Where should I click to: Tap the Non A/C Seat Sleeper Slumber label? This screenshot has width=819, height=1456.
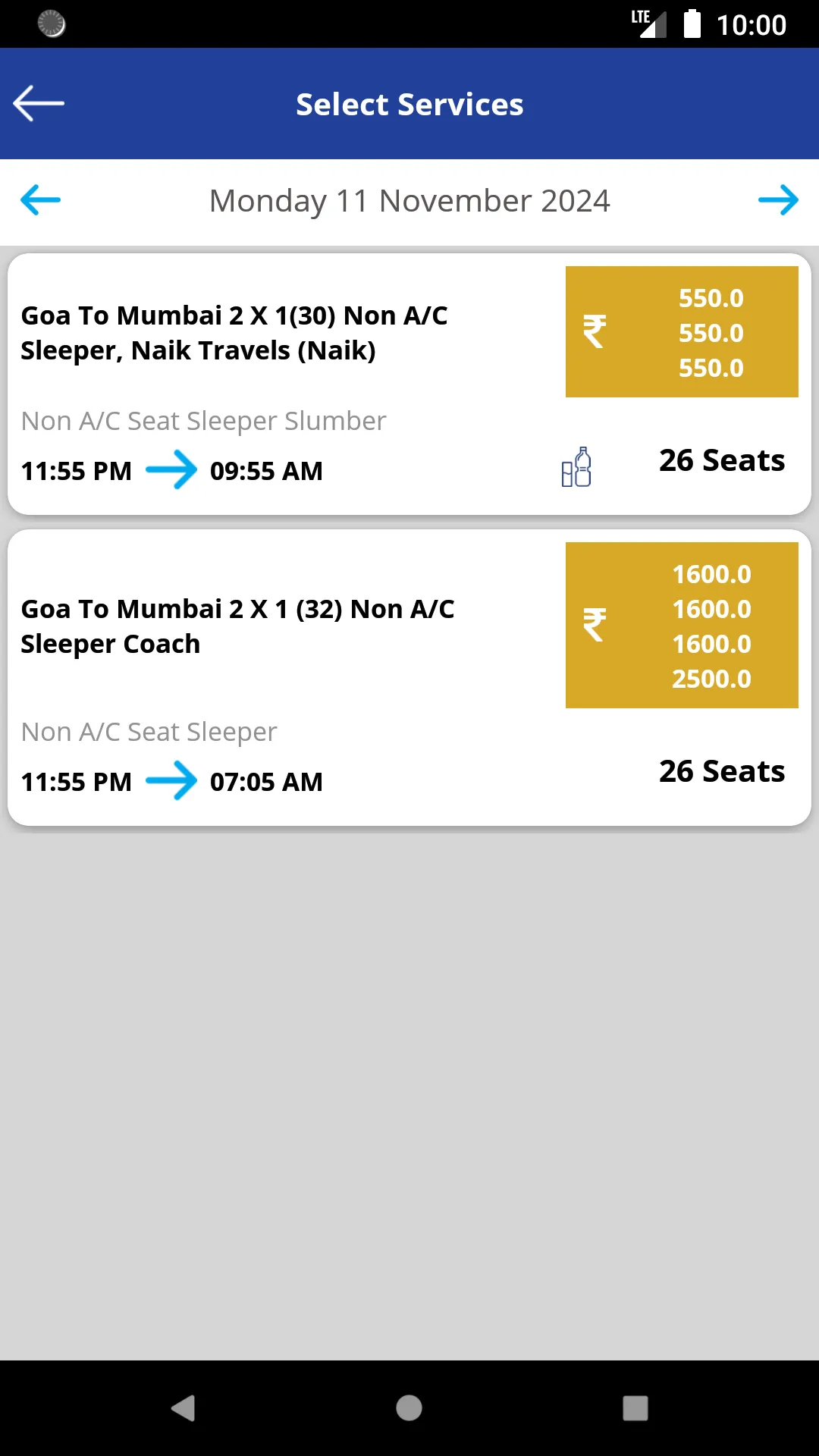[x=203, y=421]
